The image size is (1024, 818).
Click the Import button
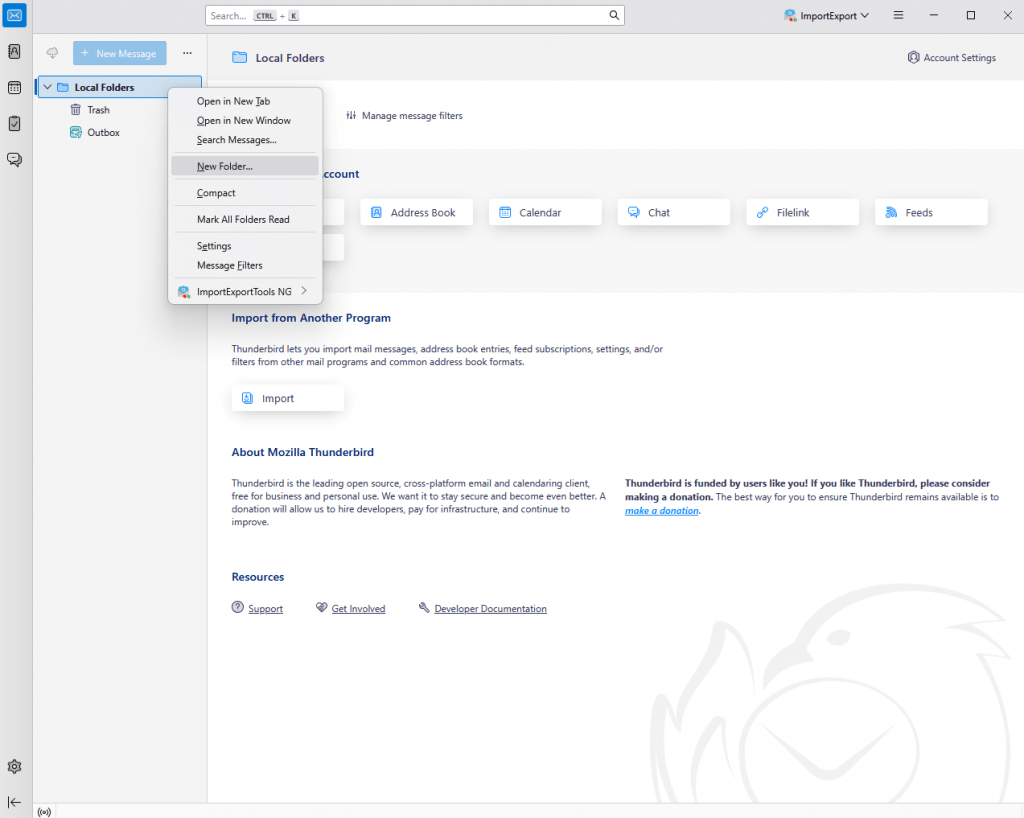point(287,398)
